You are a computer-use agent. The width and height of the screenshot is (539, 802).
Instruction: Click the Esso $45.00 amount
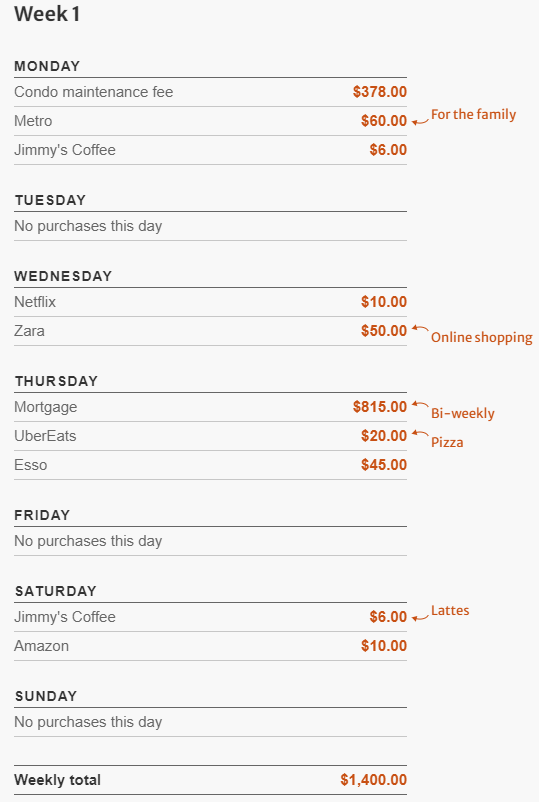point(384,465)
